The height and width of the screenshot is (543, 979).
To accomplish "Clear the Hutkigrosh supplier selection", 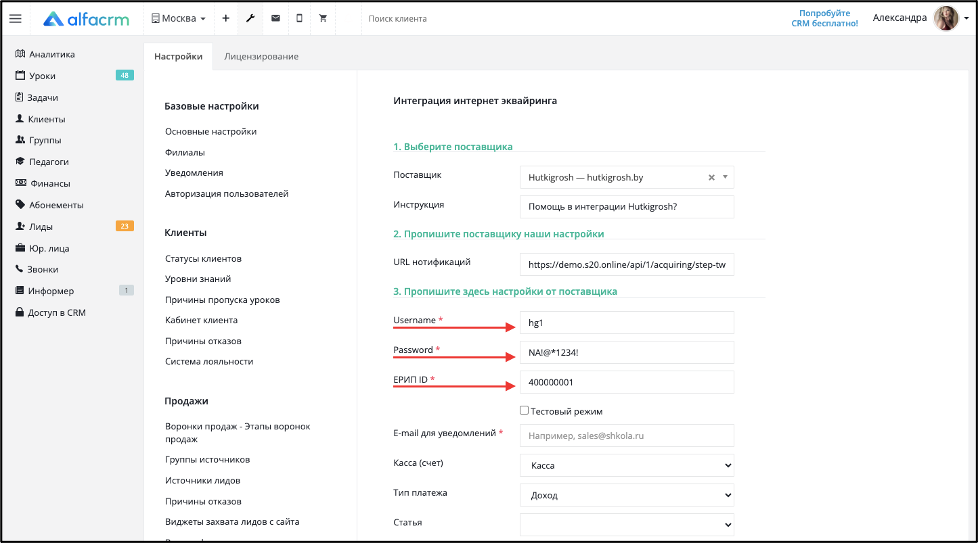I will 711,178.
